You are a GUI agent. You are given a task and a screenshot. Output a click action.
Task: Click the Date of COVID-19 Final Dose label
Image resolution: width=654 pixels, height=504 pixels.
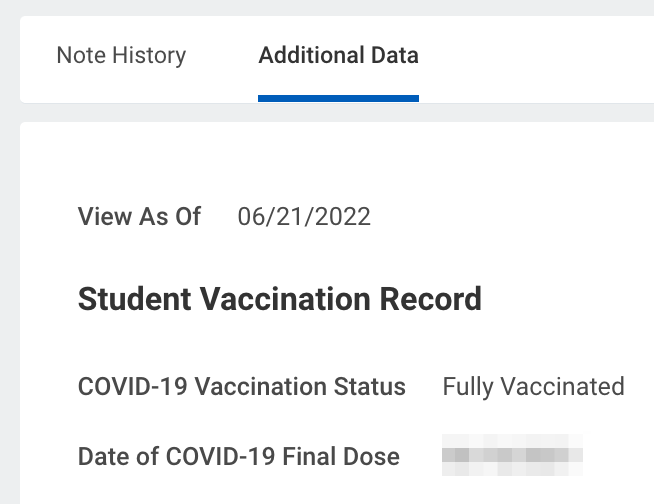point(238,457)
